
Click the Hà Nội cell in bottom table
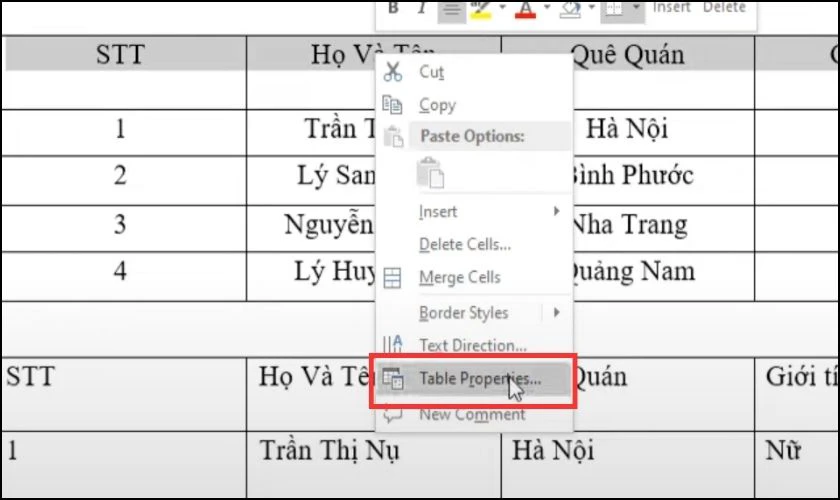[x=553, y=451]
